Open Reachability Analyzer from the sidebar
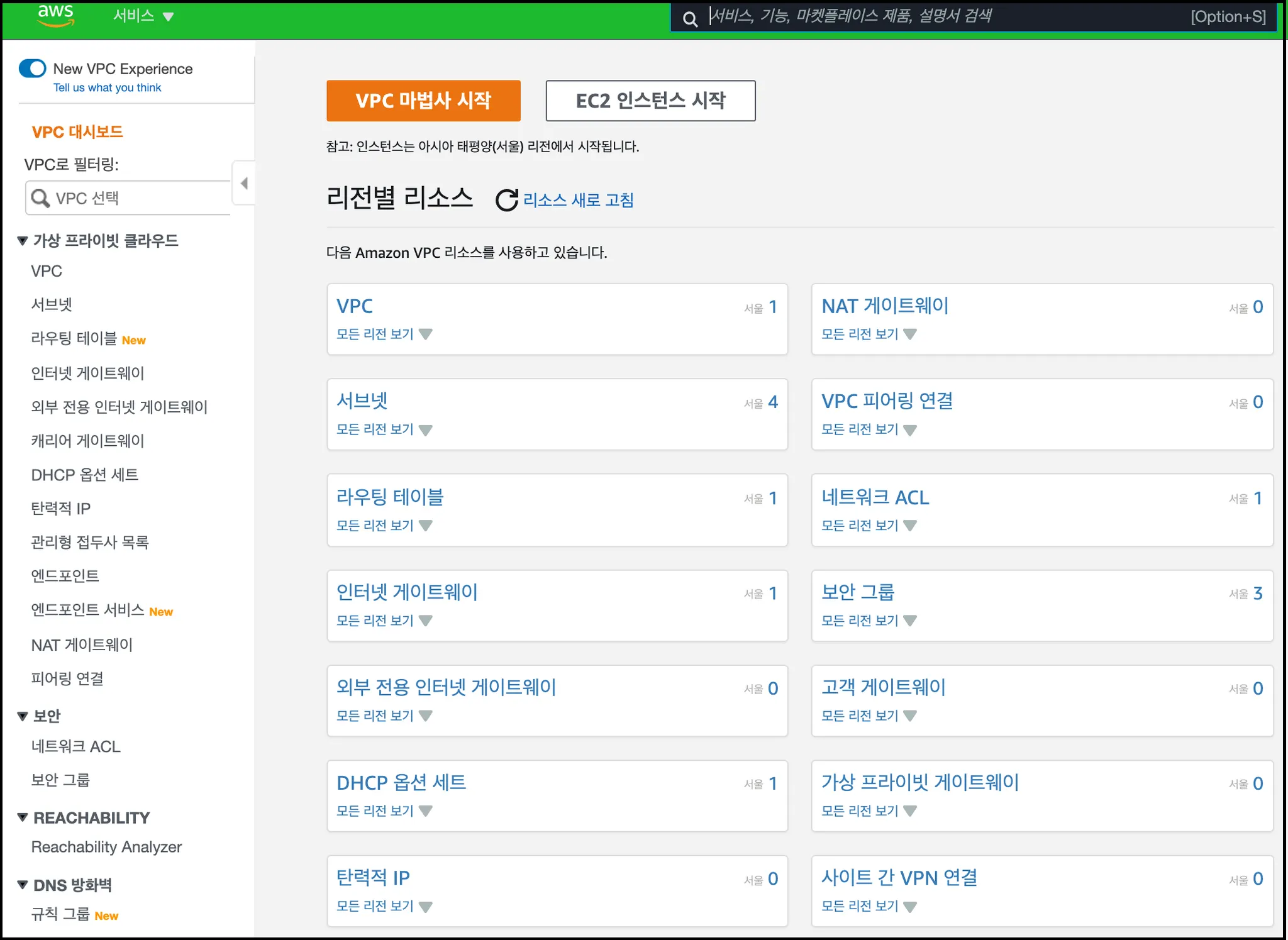 (106, 847)
